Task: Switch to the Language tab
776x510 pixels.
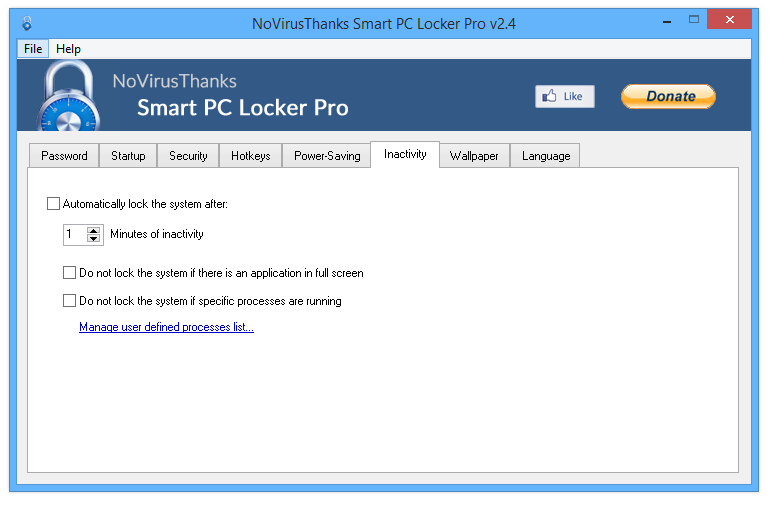Action: click(x=545, y=156)
